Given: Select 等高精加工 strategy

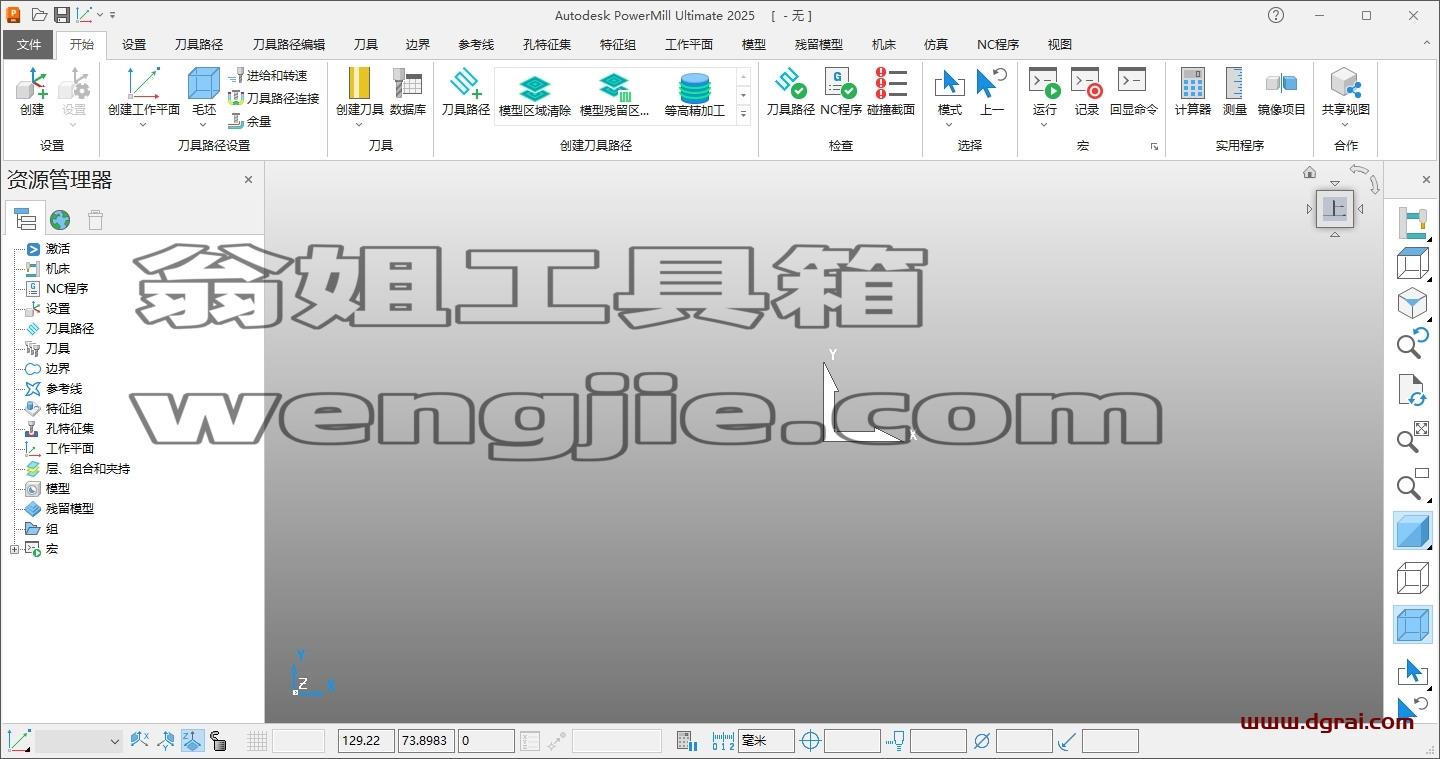Looking at the screenshot, I should (694, 95).
